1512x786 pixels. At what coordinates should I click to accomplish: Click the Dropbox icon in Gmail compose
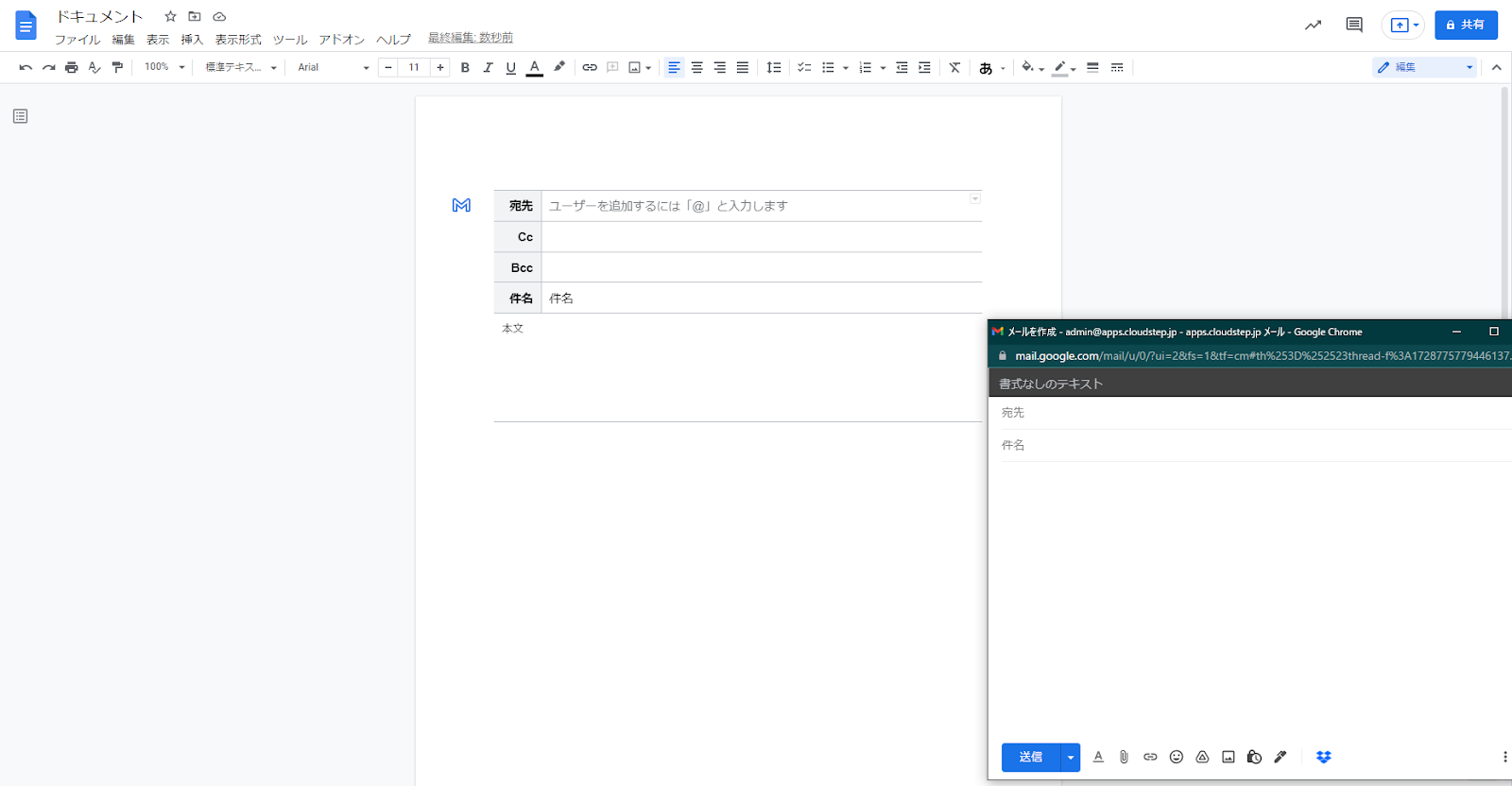[1323, 757]
